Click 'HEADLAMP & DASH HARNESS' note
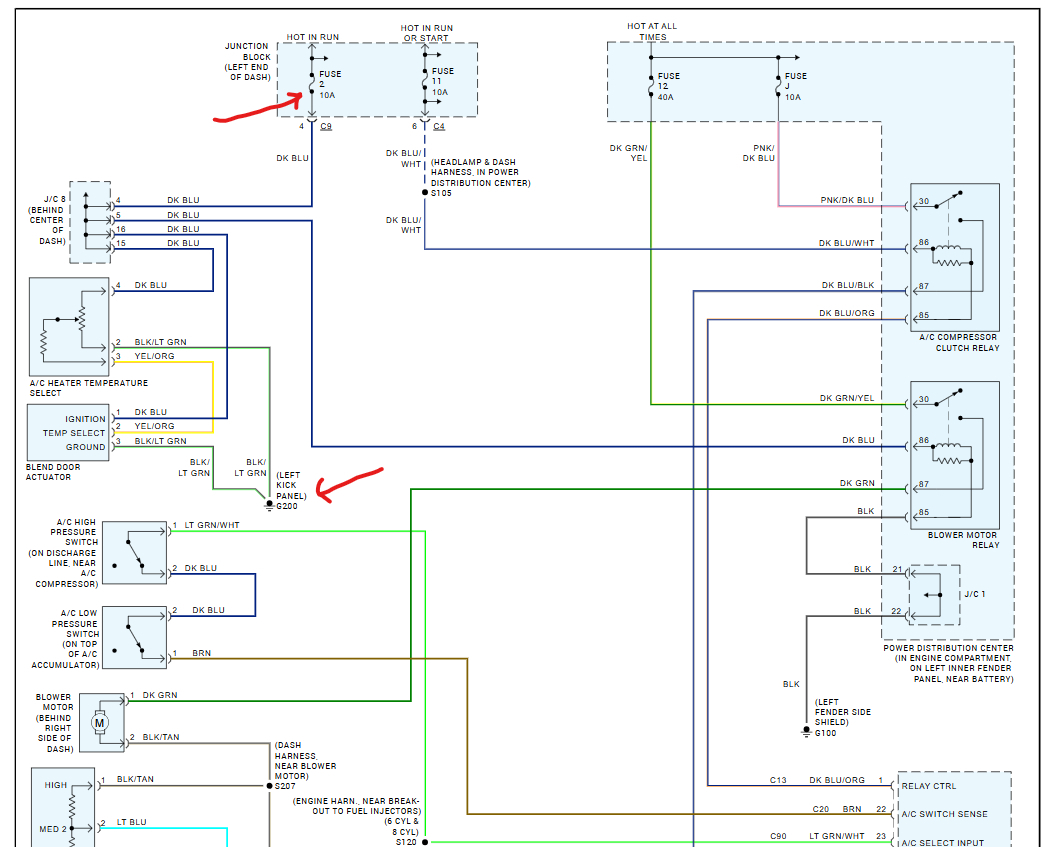Viewport: 1057px width, 847px height. (x=480, y=172)
